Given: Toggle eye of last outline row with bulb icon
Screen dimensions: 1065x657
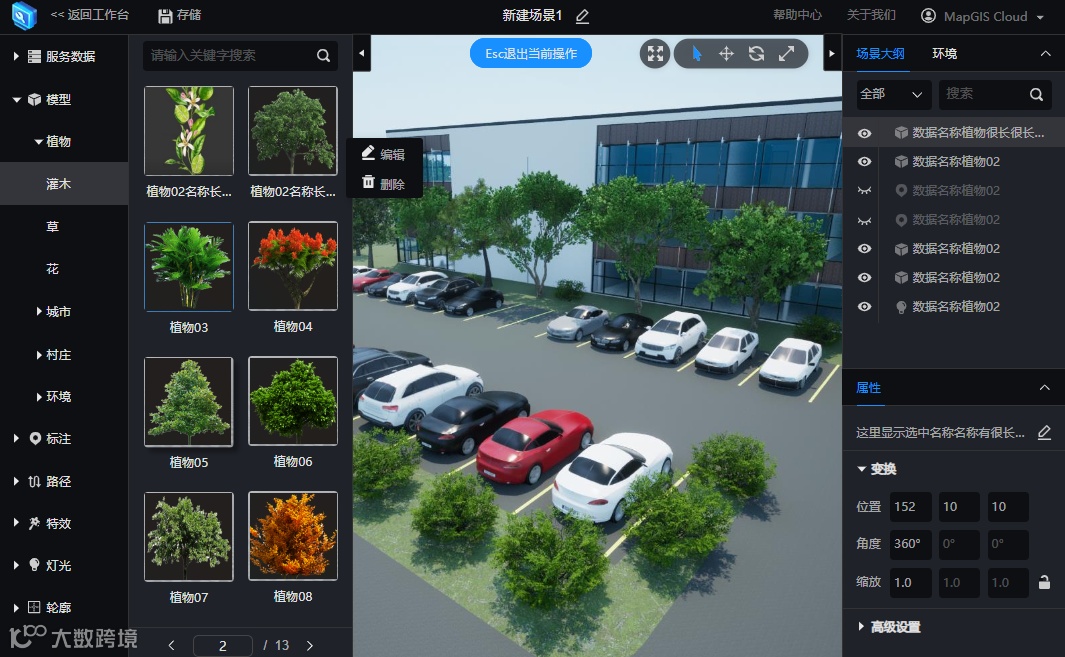Looking at the screenshot, I should tap(864, 307).
